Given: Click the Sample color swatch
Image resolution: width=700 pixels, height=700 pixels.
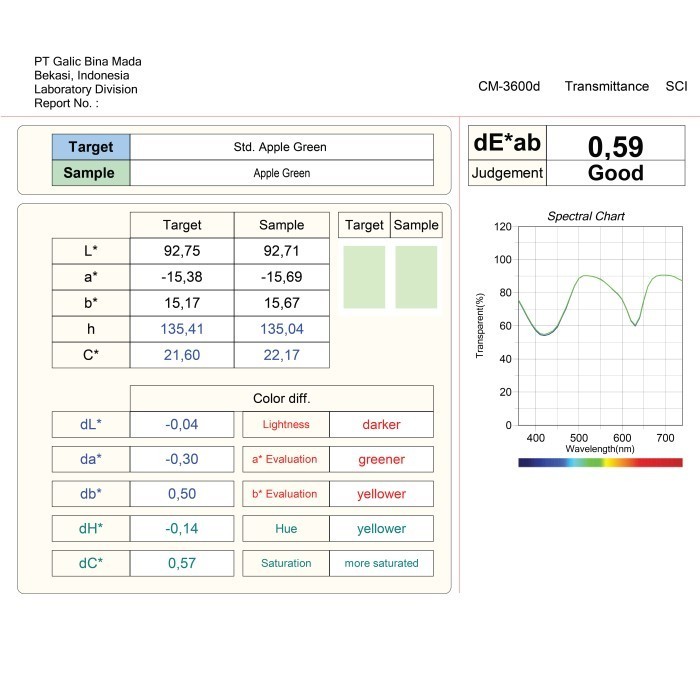Looking at the screenshot, I should point(416,277).
